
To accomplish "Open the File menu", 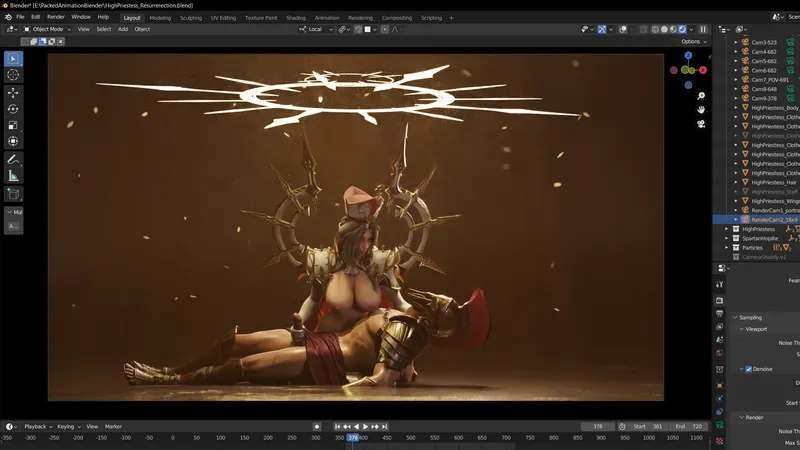I will (x=20, y=17).
